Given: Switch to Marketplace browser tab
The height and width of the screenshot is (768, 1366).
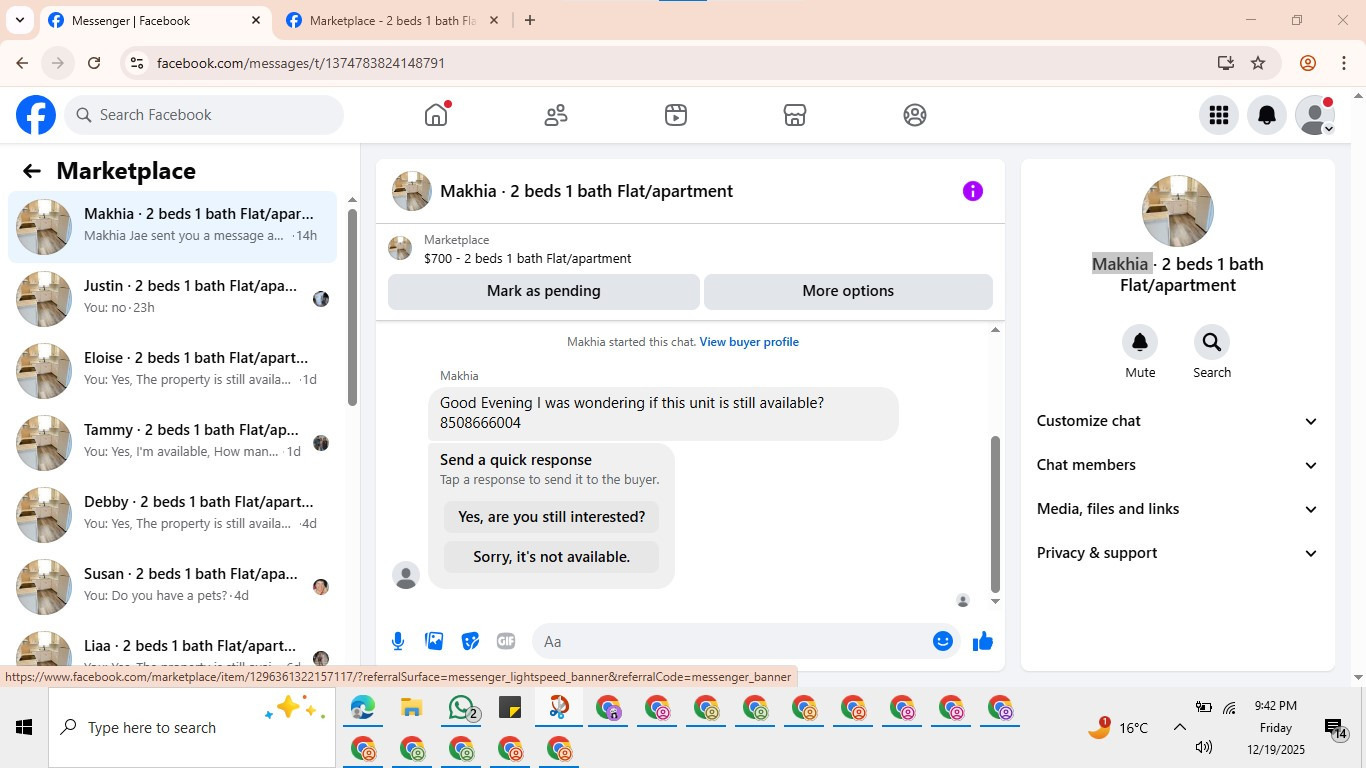Looking at the screenshot, I should tap(392, 21).
